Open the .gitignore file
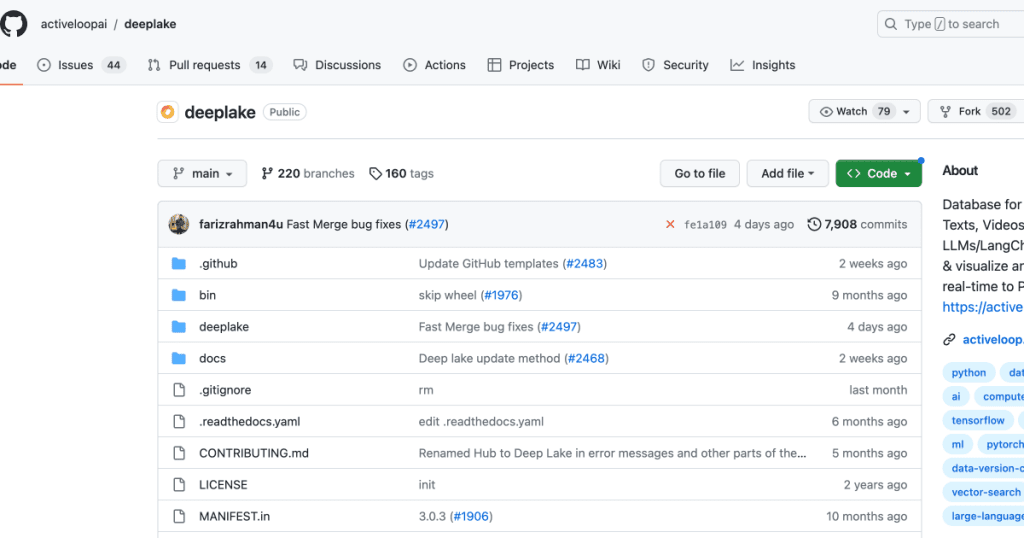 coord(225,390)
